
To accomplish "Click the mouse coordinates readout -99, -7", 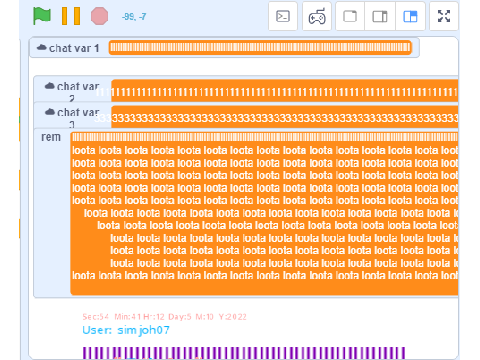I will pyautogui.click(x=134, y=17).
